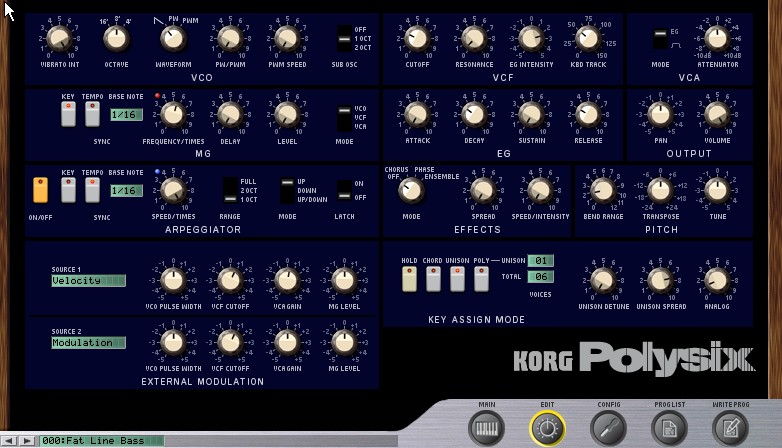Toggle the MG Tempo sync button
The height and width of the screenshot is (448, 782).
click(92, 114)
